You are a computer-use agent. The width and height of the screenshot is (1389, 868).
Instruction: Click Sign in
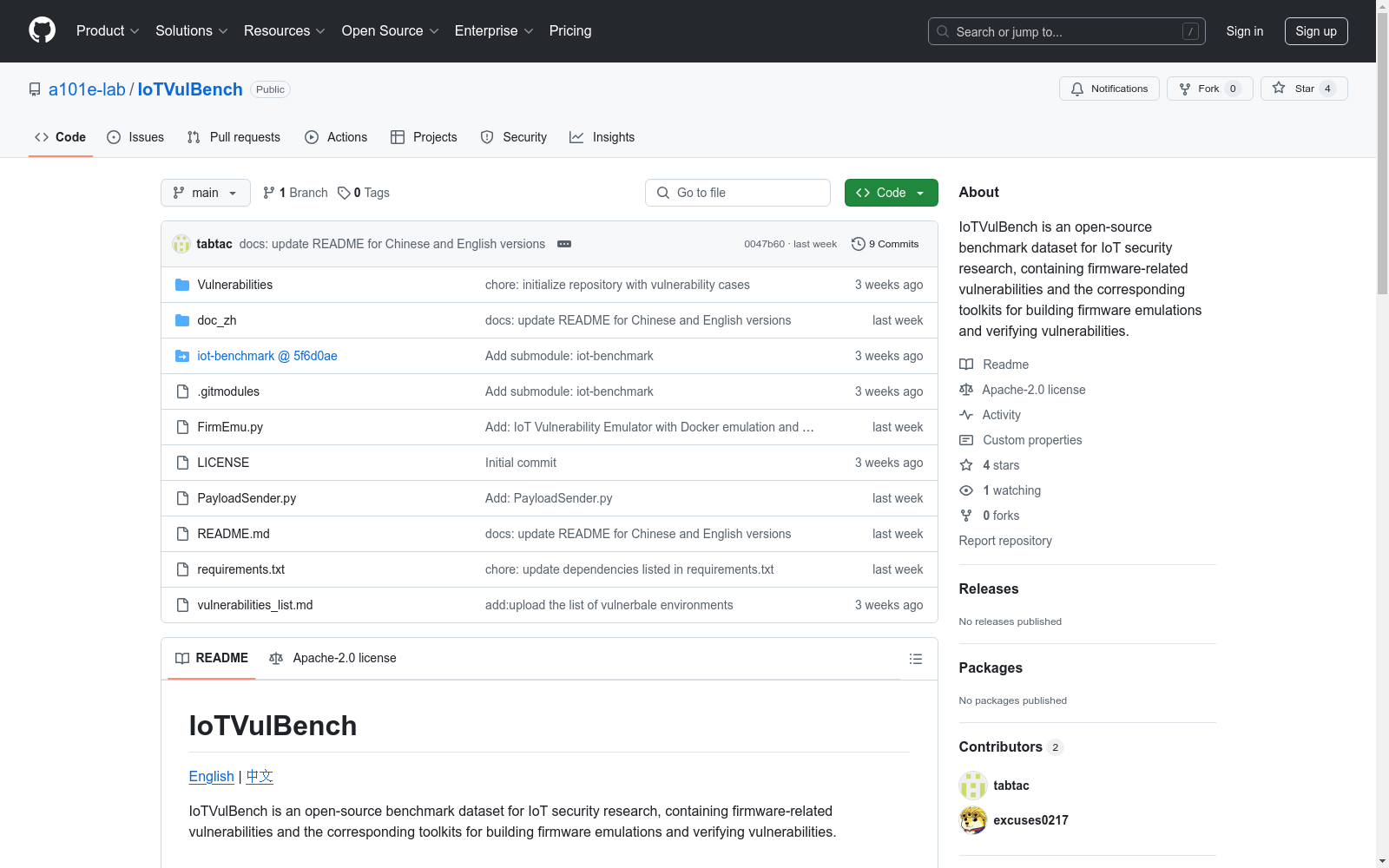click(x=1244, y=31)
